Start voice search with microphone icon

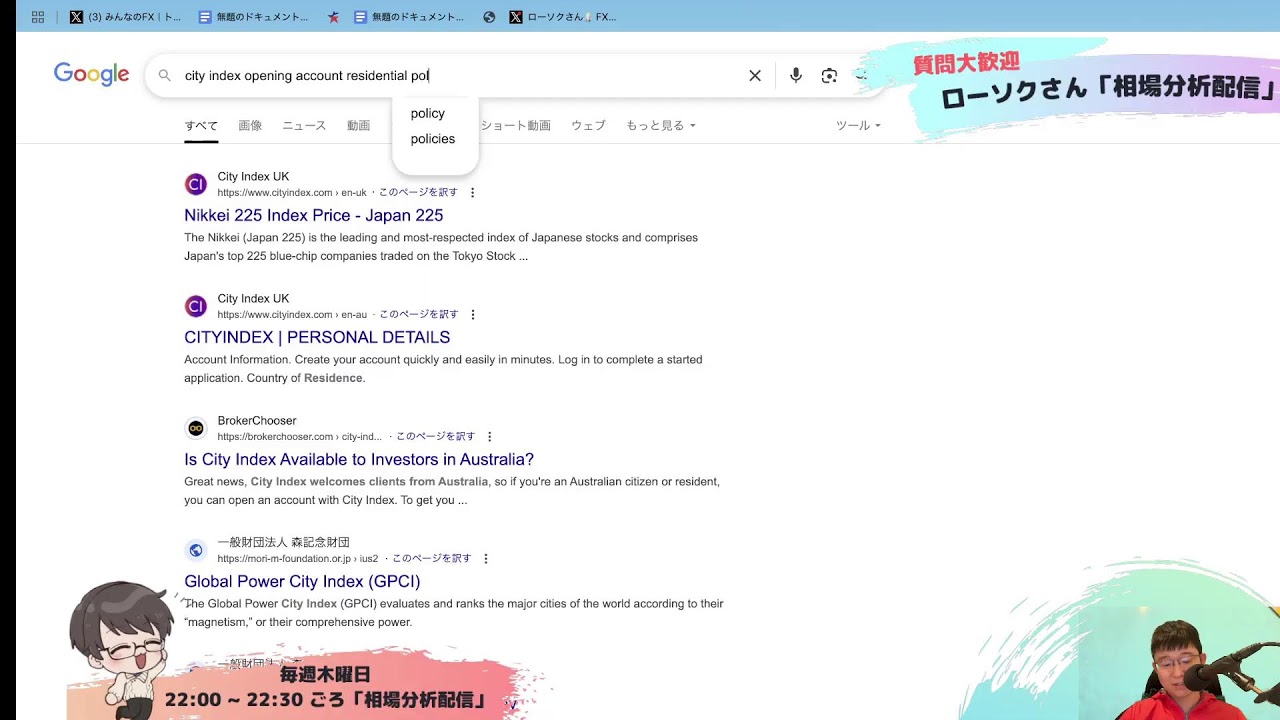(796, 75)
